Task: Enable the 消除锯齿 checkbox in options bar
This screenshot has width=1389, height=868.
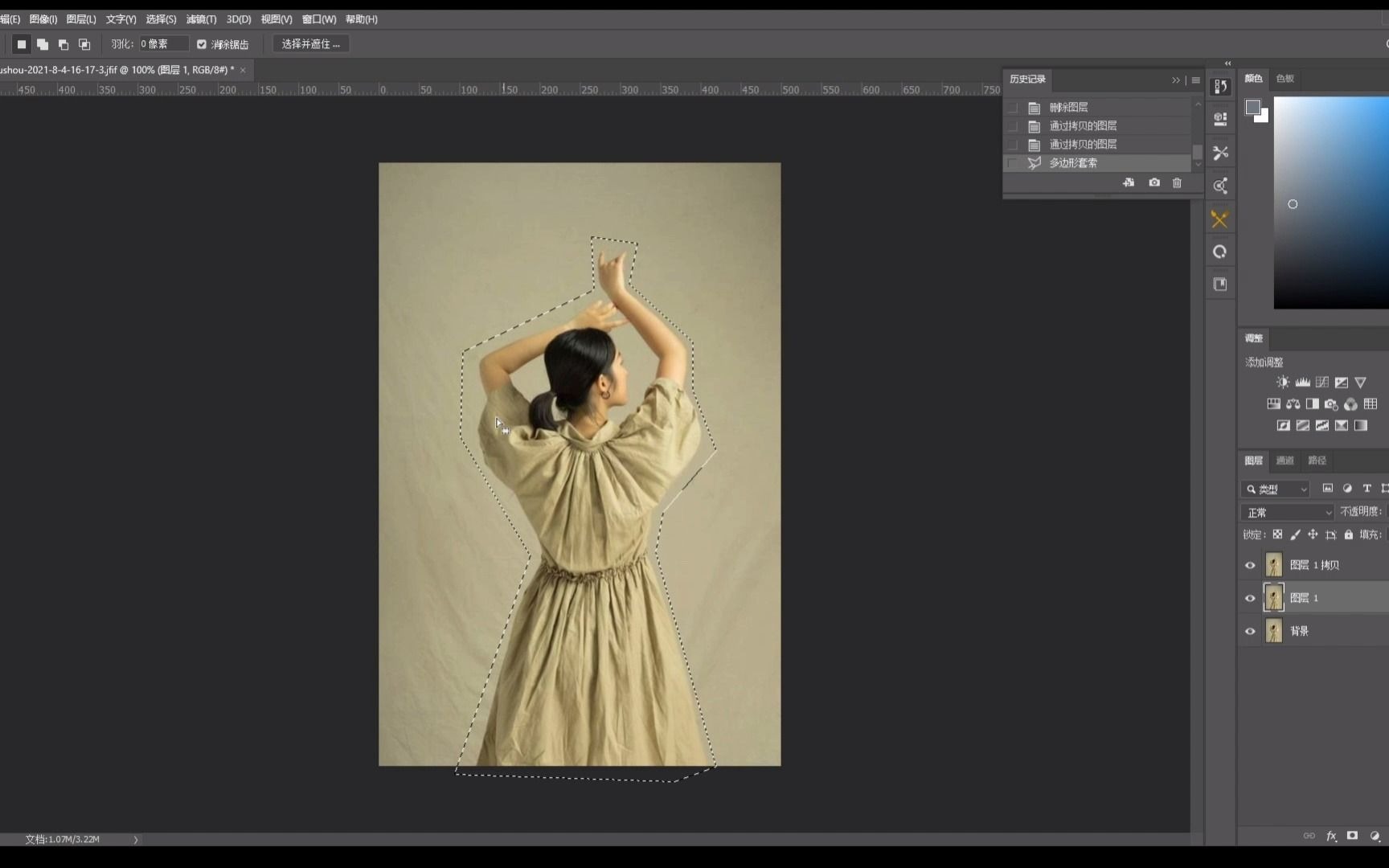Action: coord(202,44)
